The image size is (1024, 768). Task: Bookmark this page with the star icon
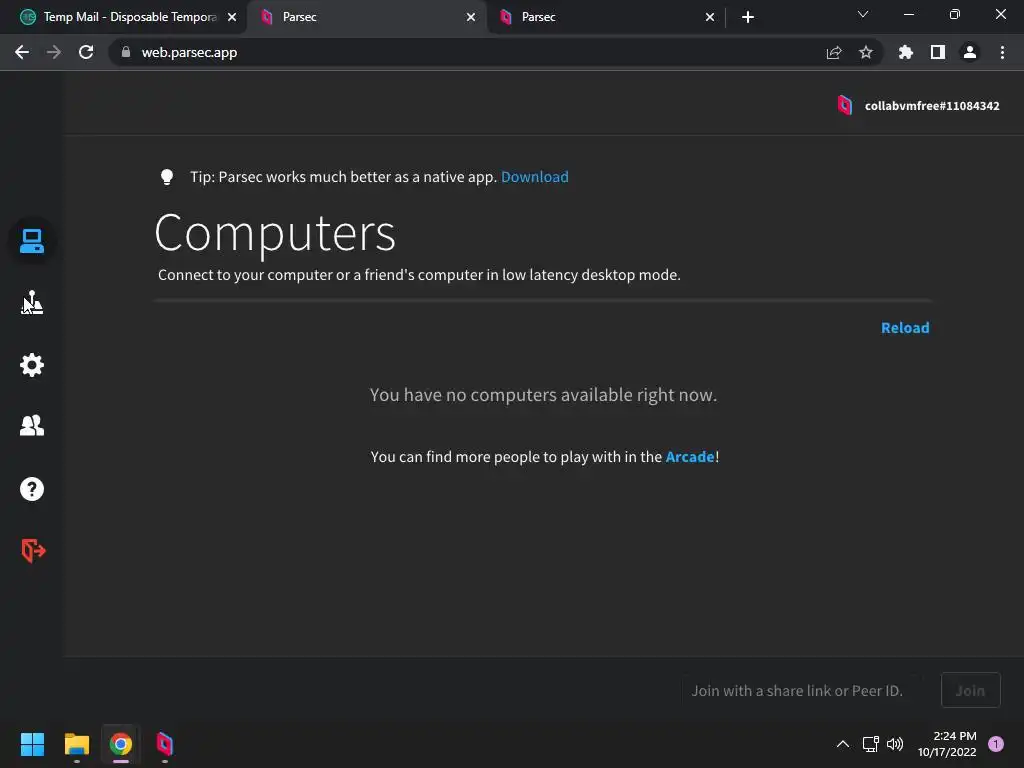866,52
